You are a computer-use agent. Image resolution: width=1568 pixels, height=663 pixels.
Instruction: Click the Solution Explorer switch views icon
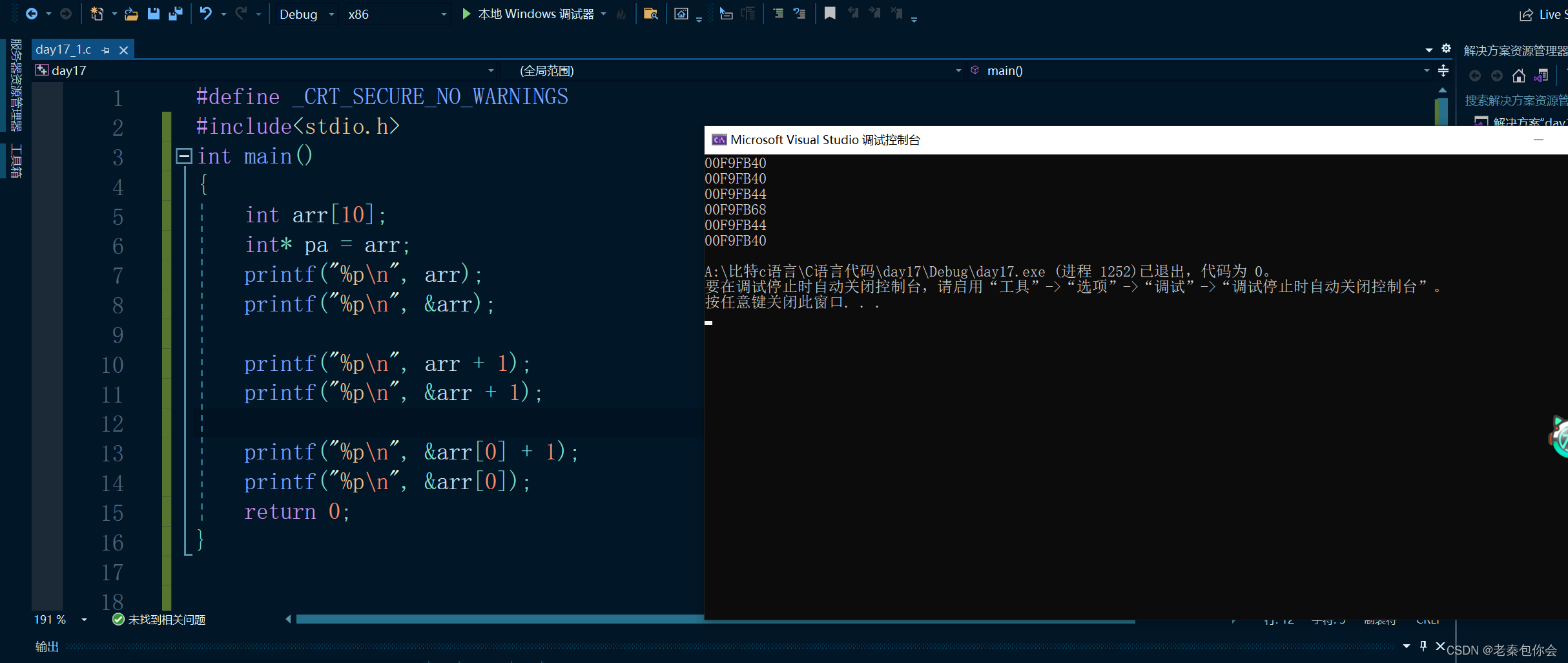[1542, 76]
